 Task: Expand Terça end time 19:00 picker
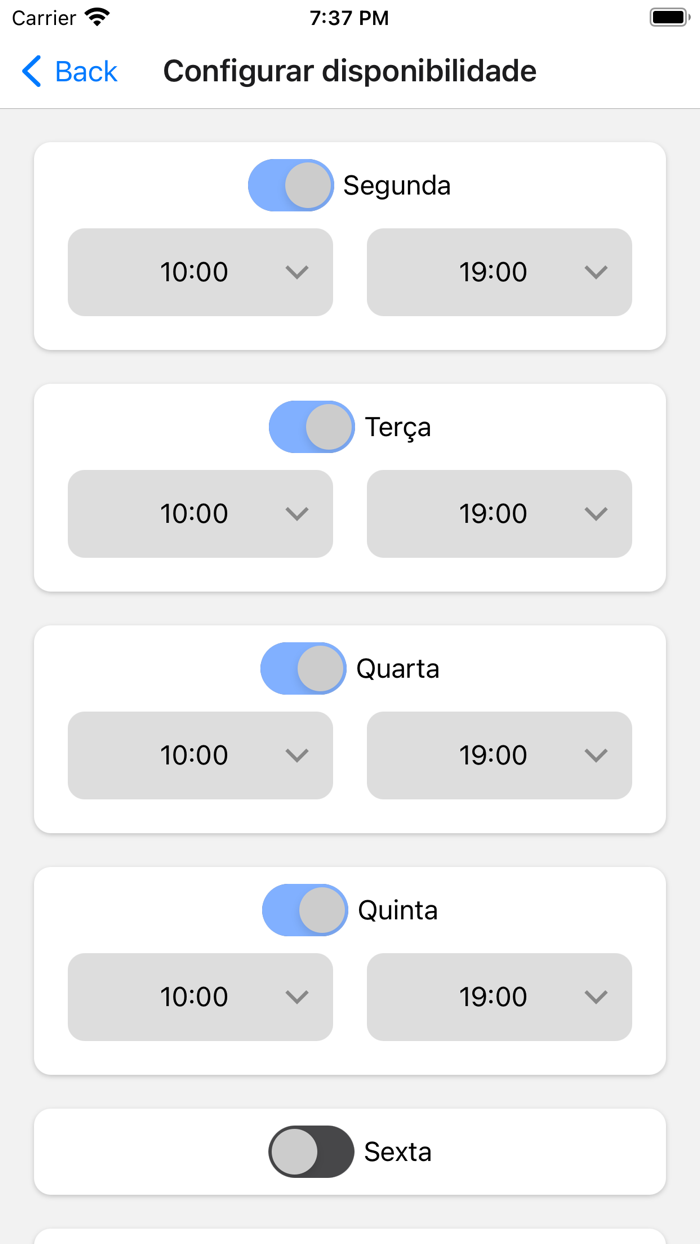click(499, 514)
